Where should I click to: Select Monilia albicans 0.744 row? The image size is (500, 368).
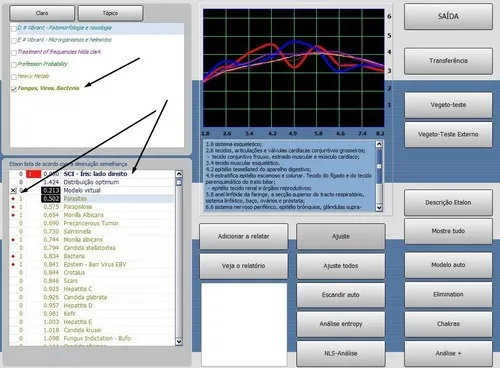pyautogui.click(x=92, y=240)
